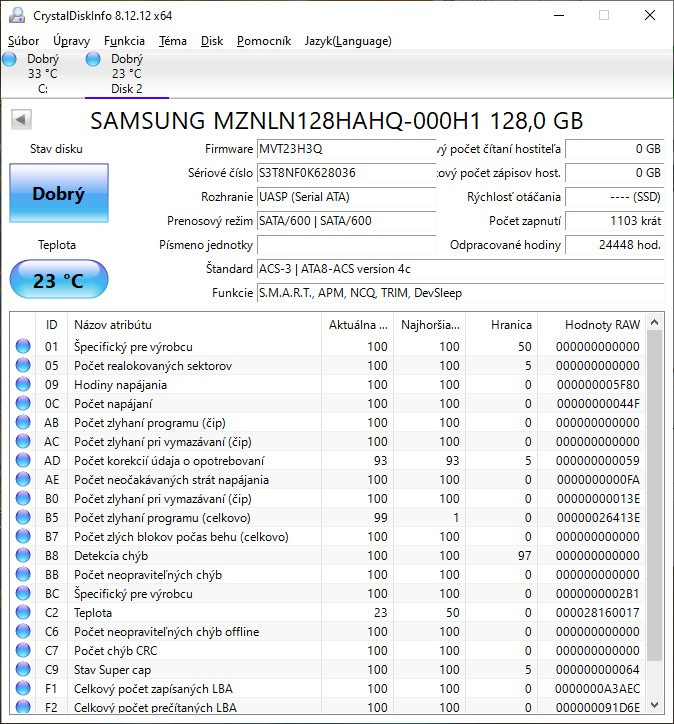
Task: Click the status orb for attribute 05
Action: pos(23,365)
